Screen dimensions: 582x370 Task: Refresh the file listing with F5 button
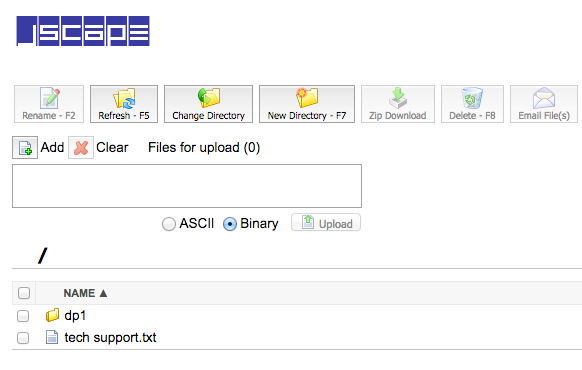pos(124,104)
